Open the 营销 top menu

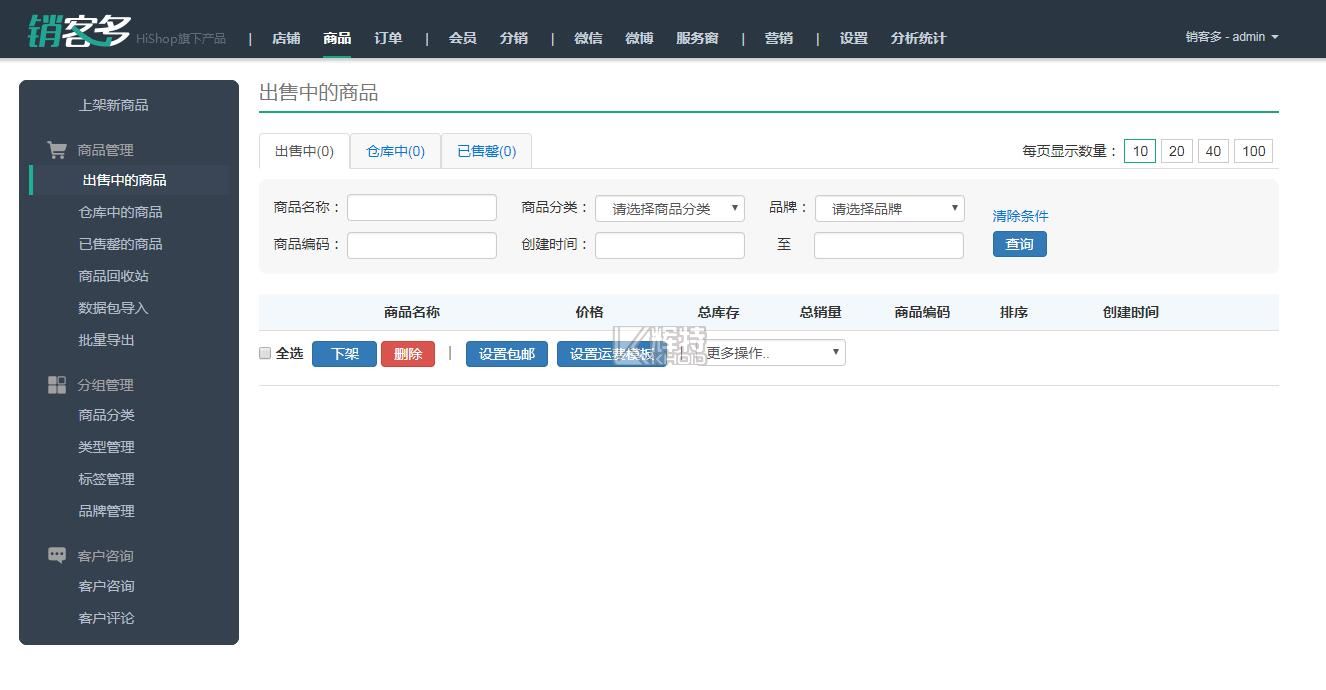tap(779, 38)
